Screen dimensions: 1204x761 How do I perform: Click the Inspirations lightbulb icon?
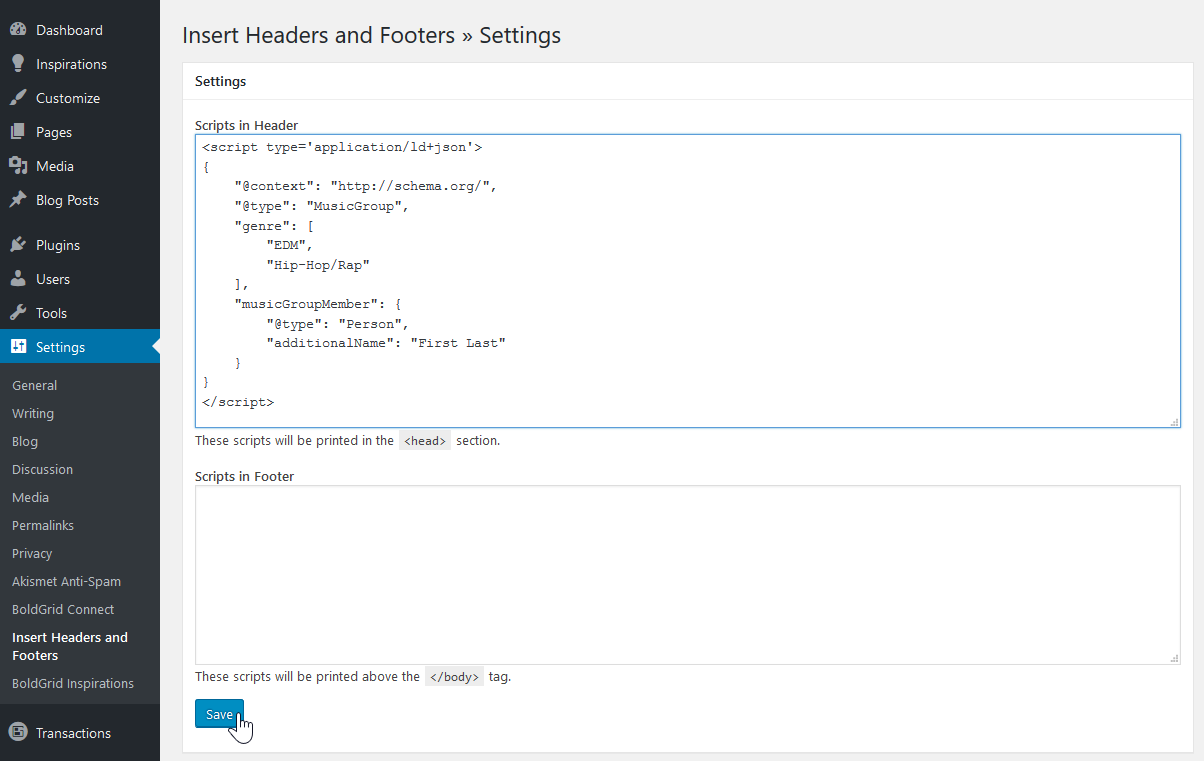point(18,64)
